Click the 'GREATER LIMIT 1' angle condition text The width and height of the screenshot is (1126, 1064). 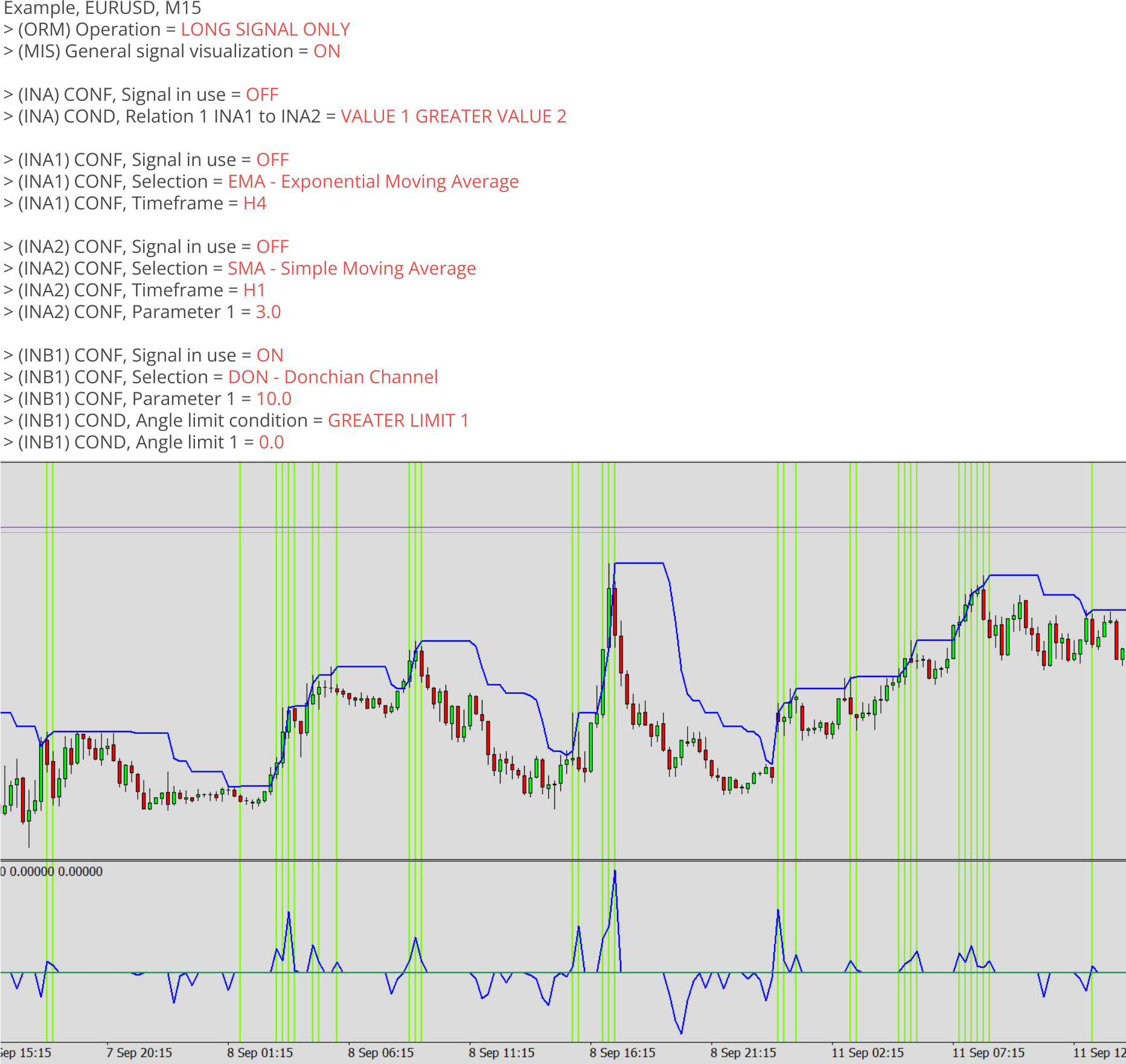coord(398,421)
